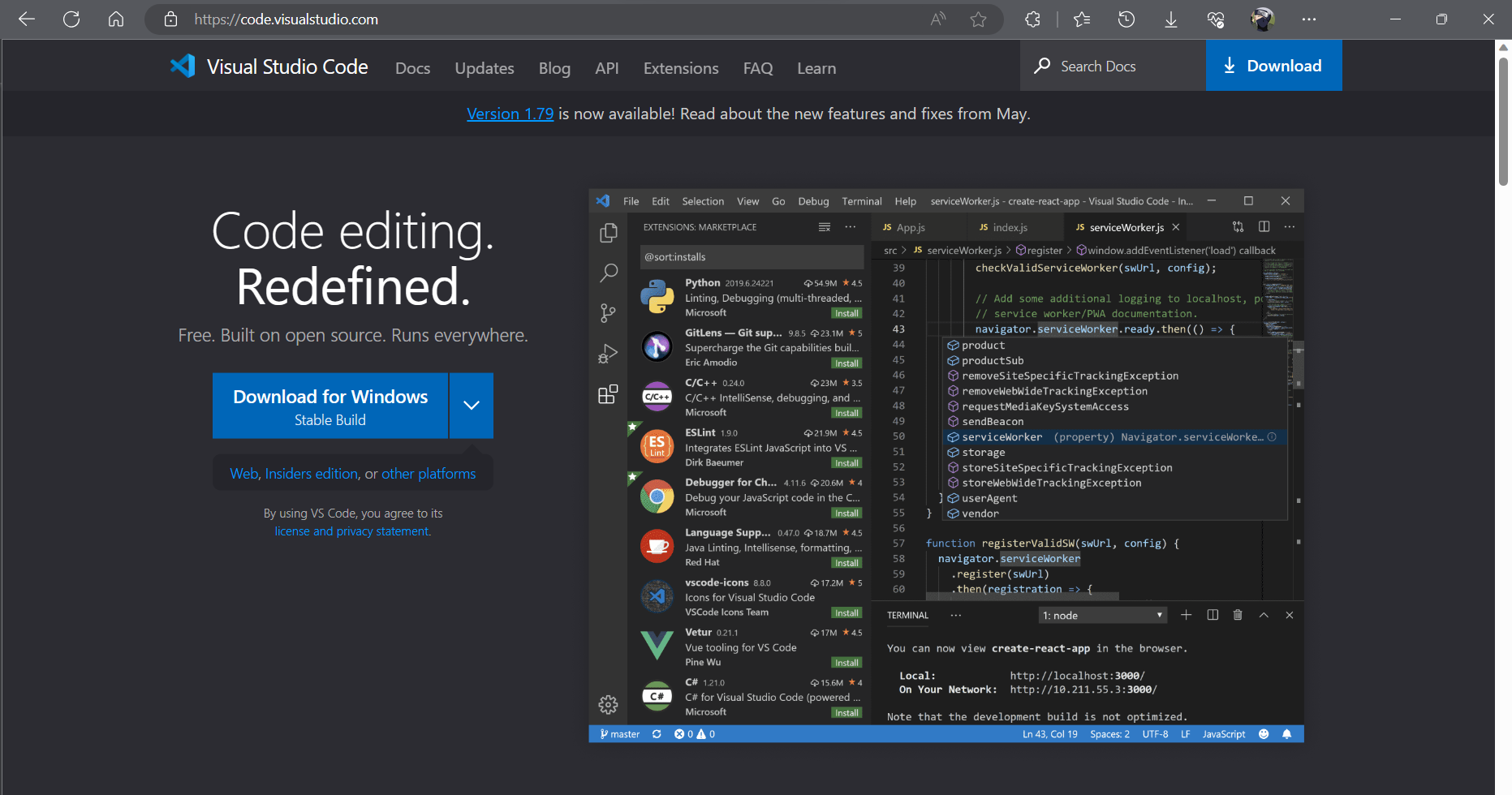
Task: Click master branch in status bar
Action: pyautogui.click(x=620, y=734)
